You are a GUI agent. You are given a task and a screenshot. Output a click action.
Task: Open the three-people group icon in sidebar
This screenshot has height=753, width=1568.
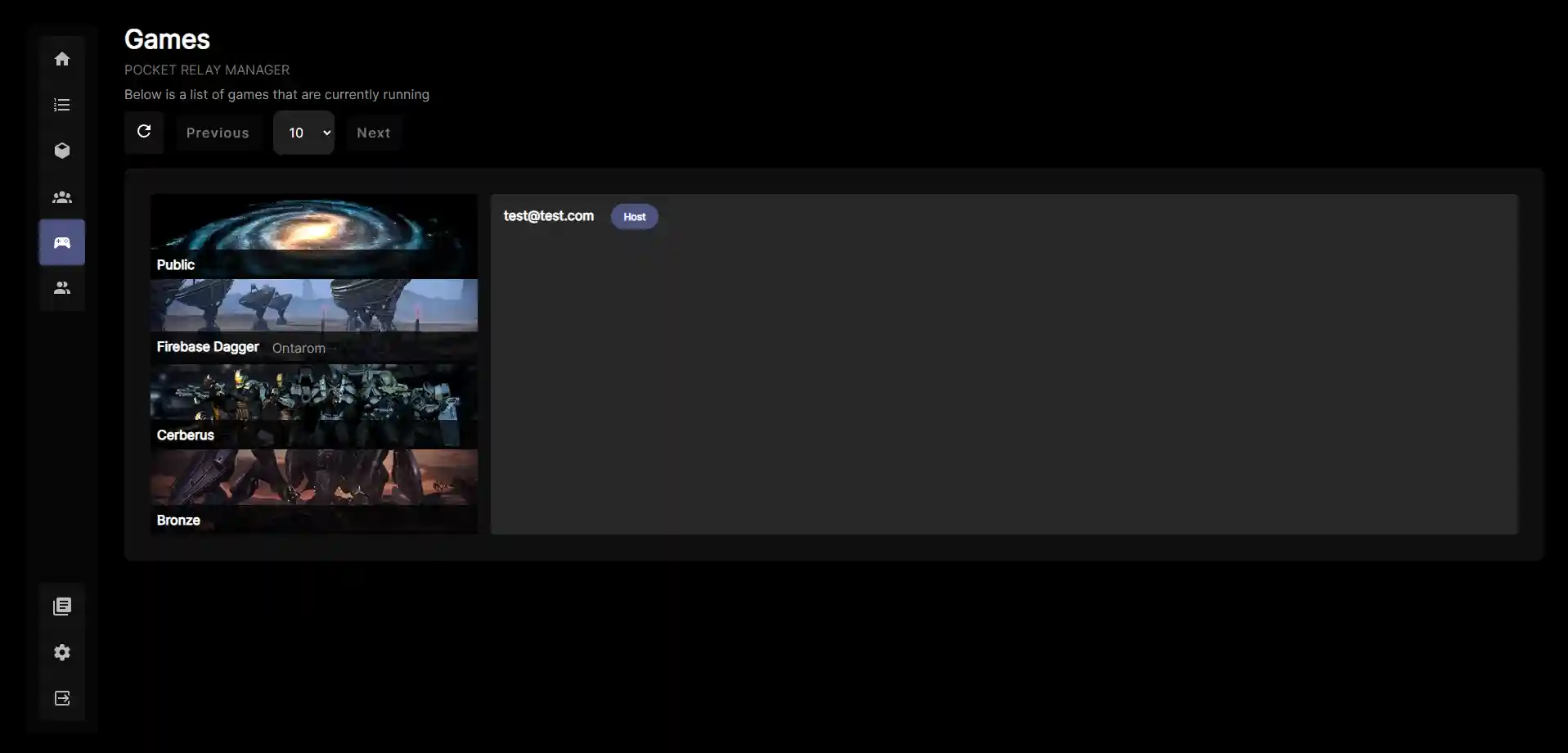pyautogui.click(x=62, y=197)
